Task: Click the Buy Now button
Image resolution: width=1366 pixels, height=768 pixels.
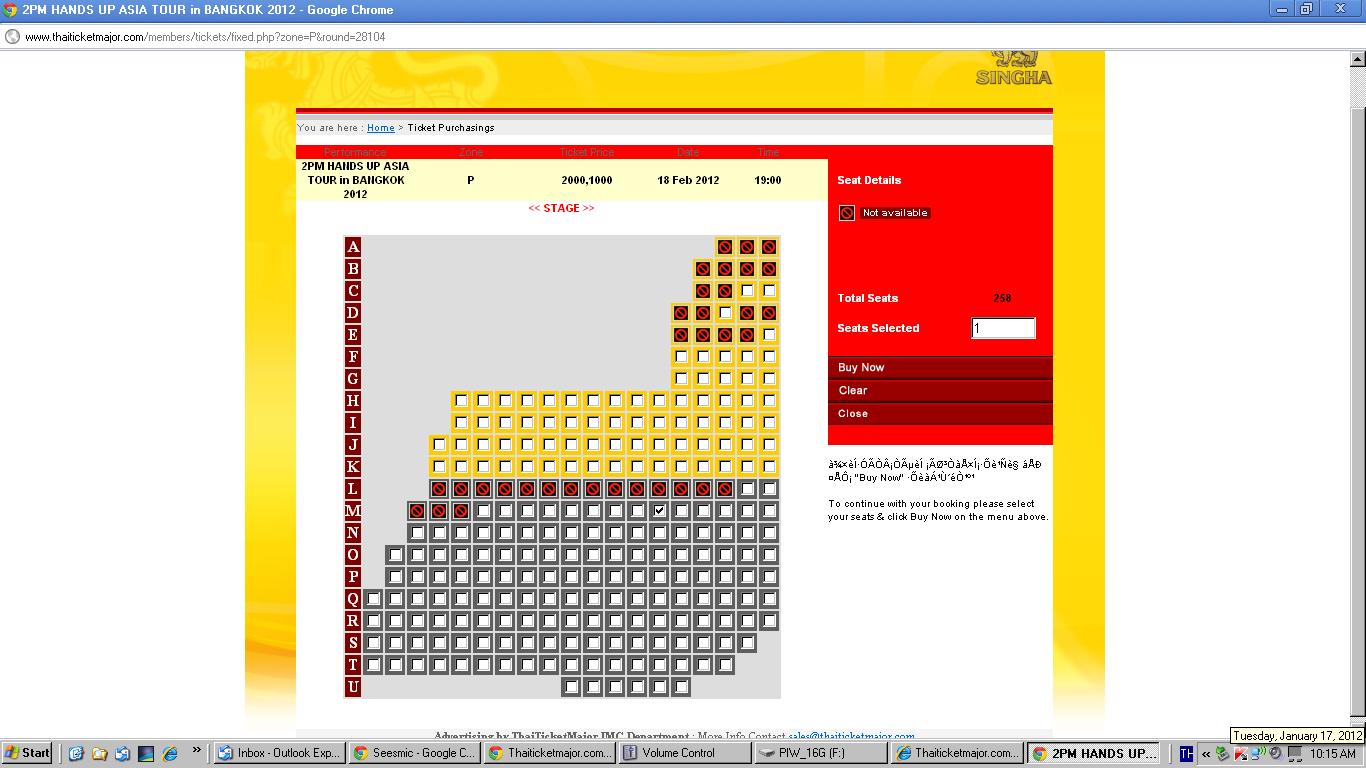Action: [x=940, y=368]
